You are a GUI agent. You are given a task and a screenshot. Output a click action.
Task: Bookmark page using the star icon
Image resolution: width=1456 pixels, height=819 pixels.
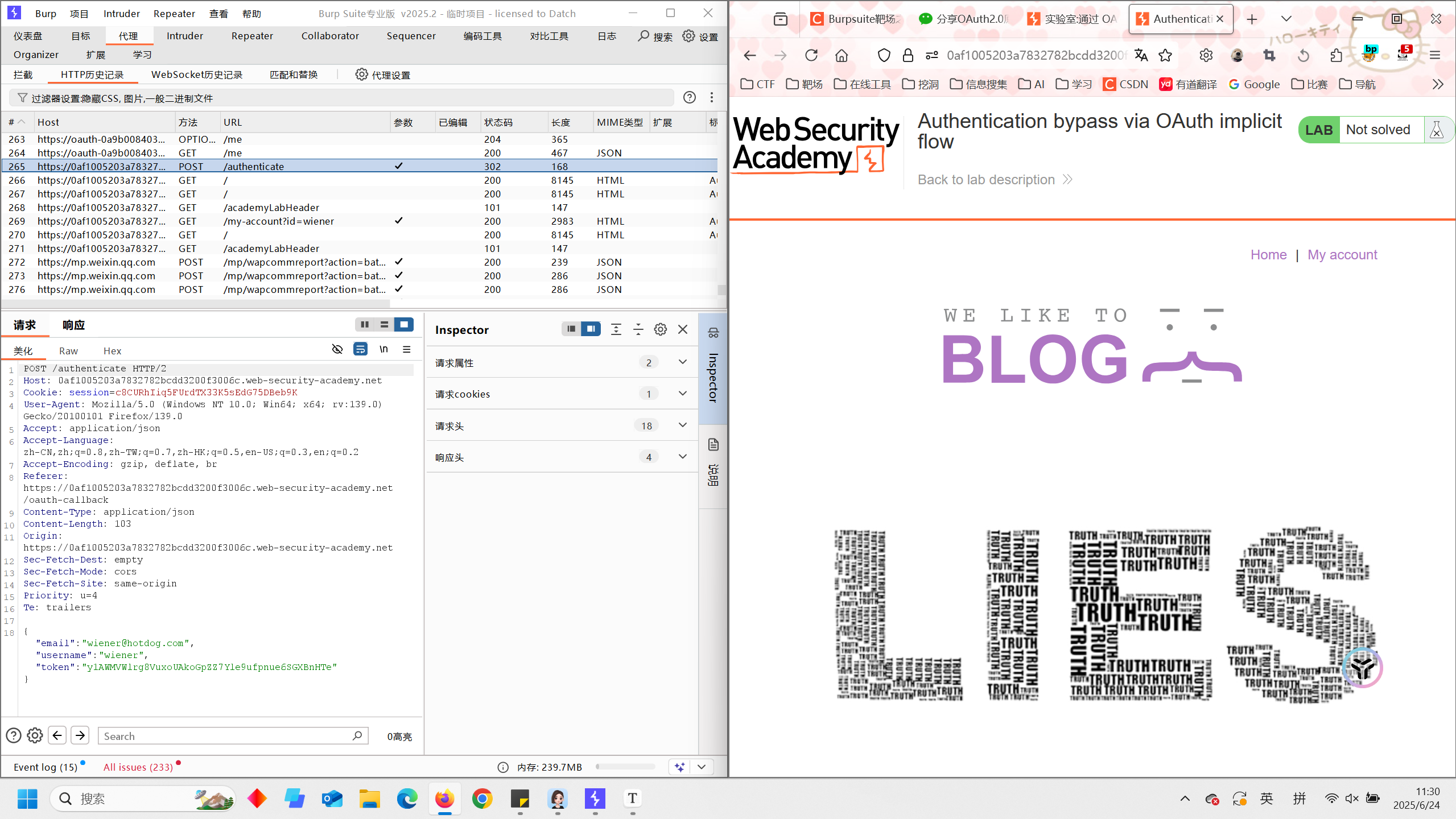pos(1165,55)
